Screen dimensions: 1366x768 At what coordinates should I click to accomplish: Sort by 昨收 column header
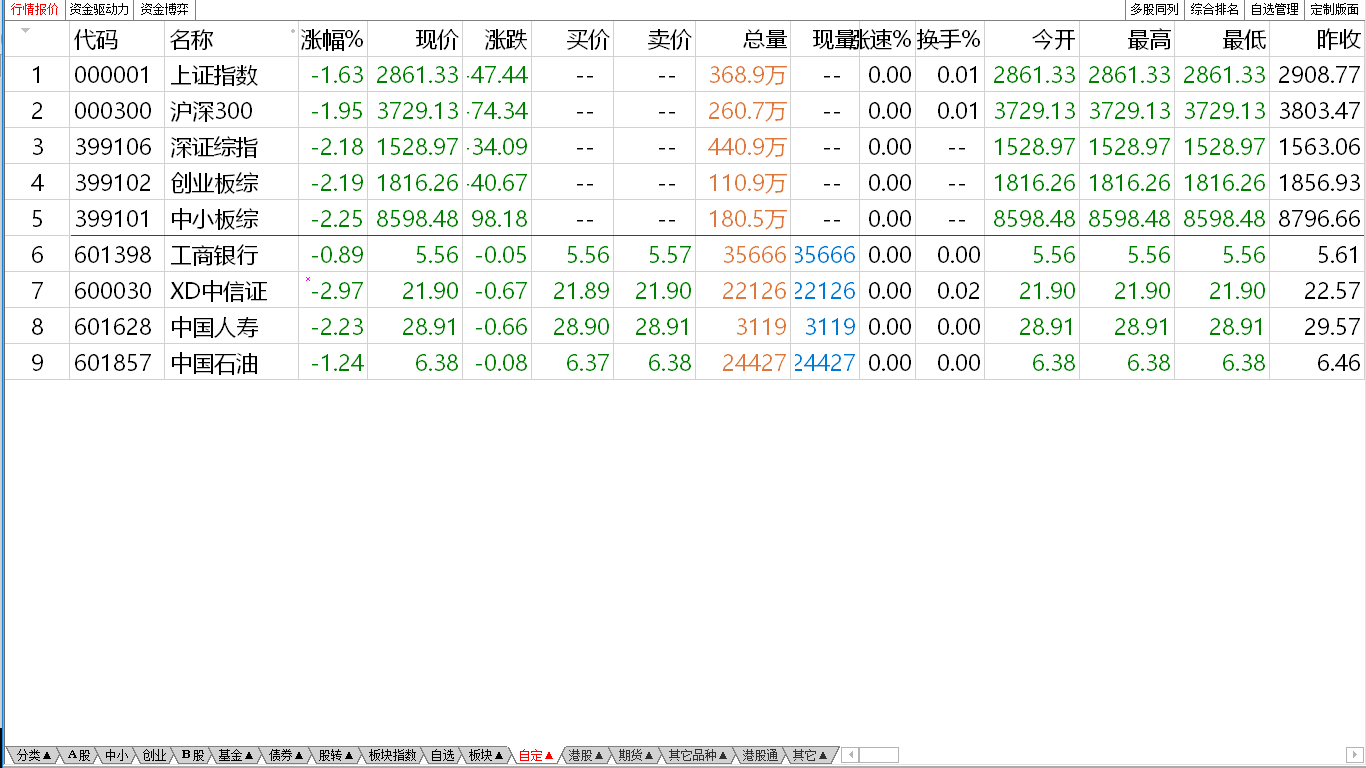tap(1339, 40)
